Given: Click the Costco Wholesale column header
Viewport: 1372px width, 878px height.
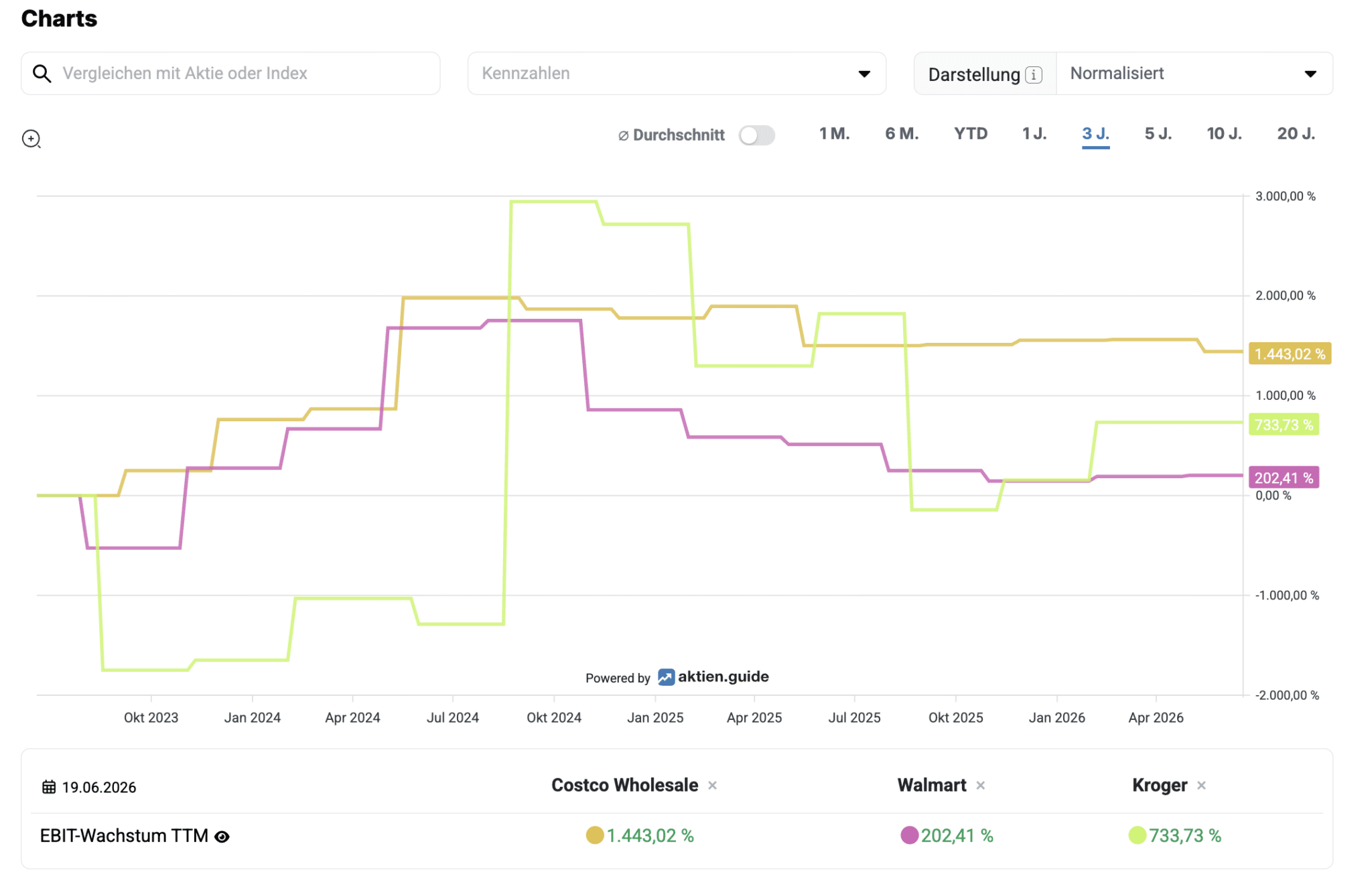Looking at the screenshot, I should (624, 785).
